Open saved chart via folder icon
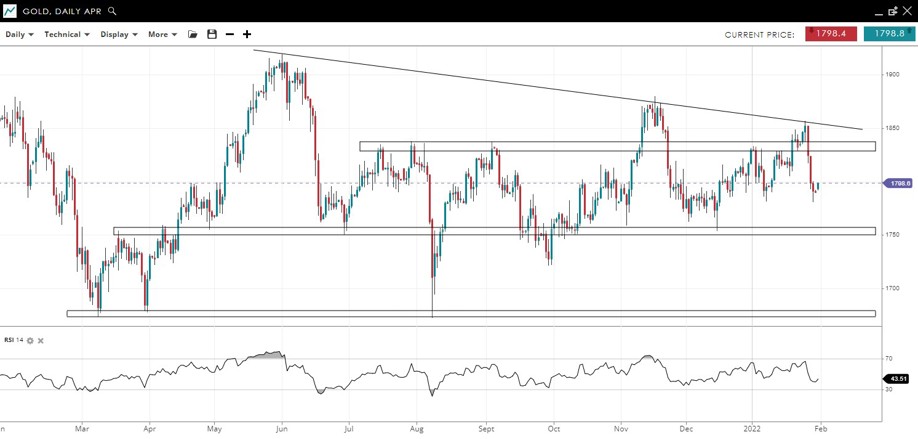Image resolution: width=918 pixels, height=439 pixels. point(193,34)
